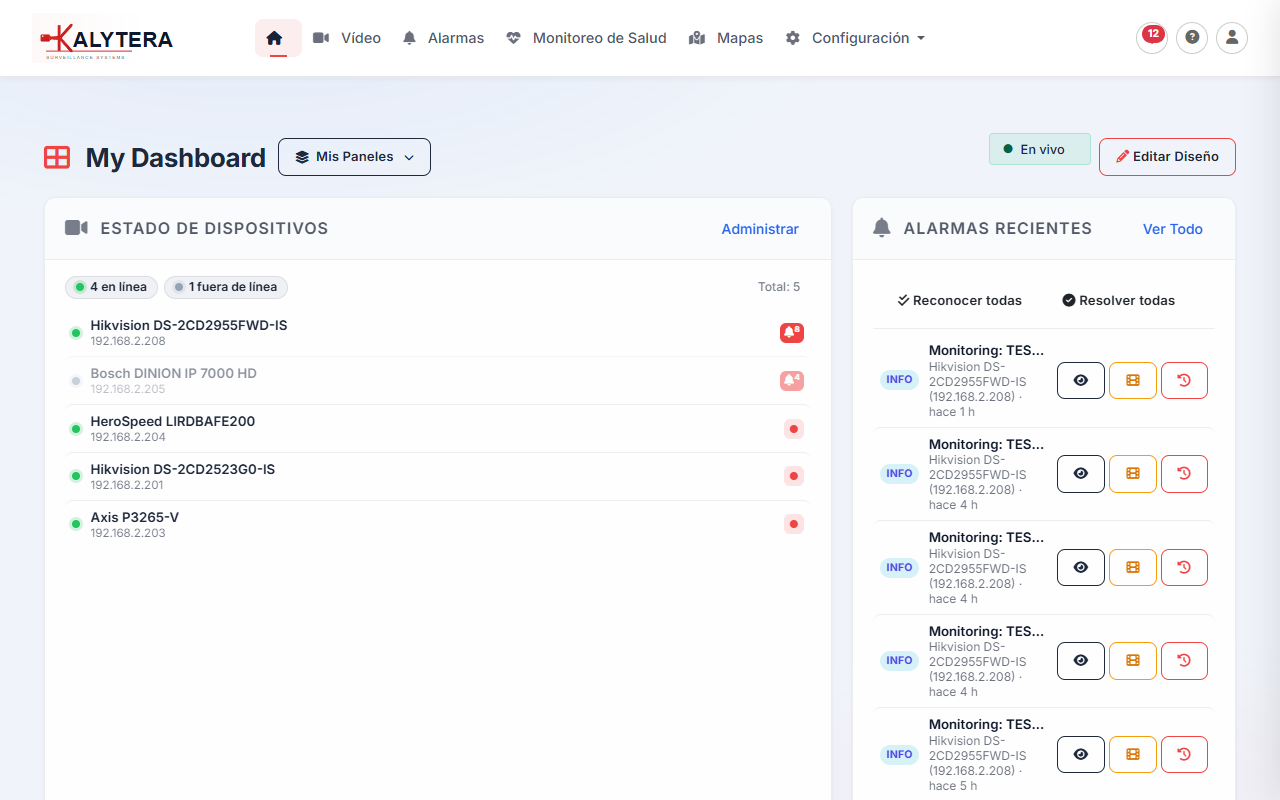Click gray offline dot for Bosch DINION
1280x800 pixels.
(75, 381)
